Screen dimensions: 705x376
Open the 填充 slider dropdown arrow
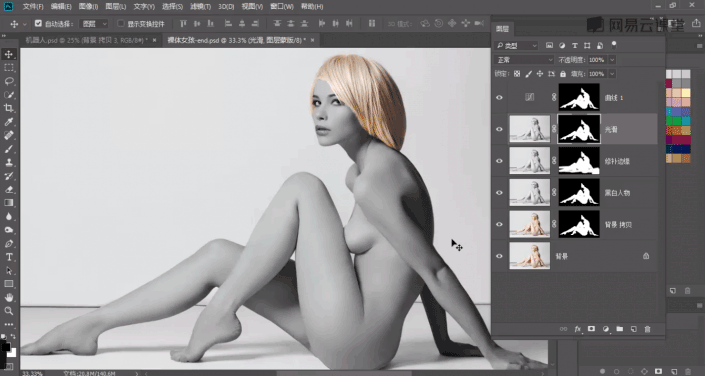coord(612,74)
